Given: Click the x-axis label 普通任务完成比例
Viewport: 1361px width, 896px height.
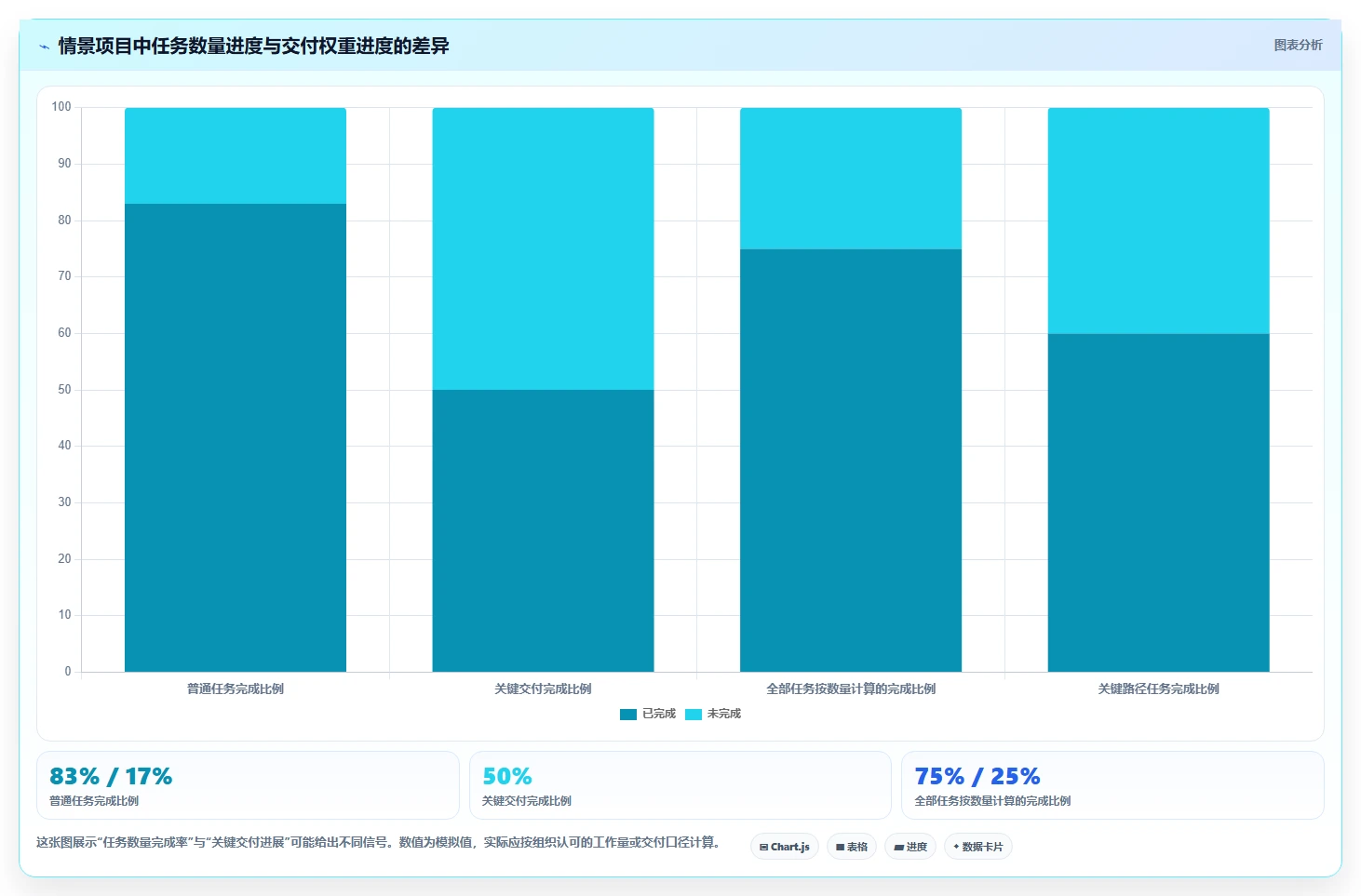Looking at the screenshot, I should [x=236, y=689].
